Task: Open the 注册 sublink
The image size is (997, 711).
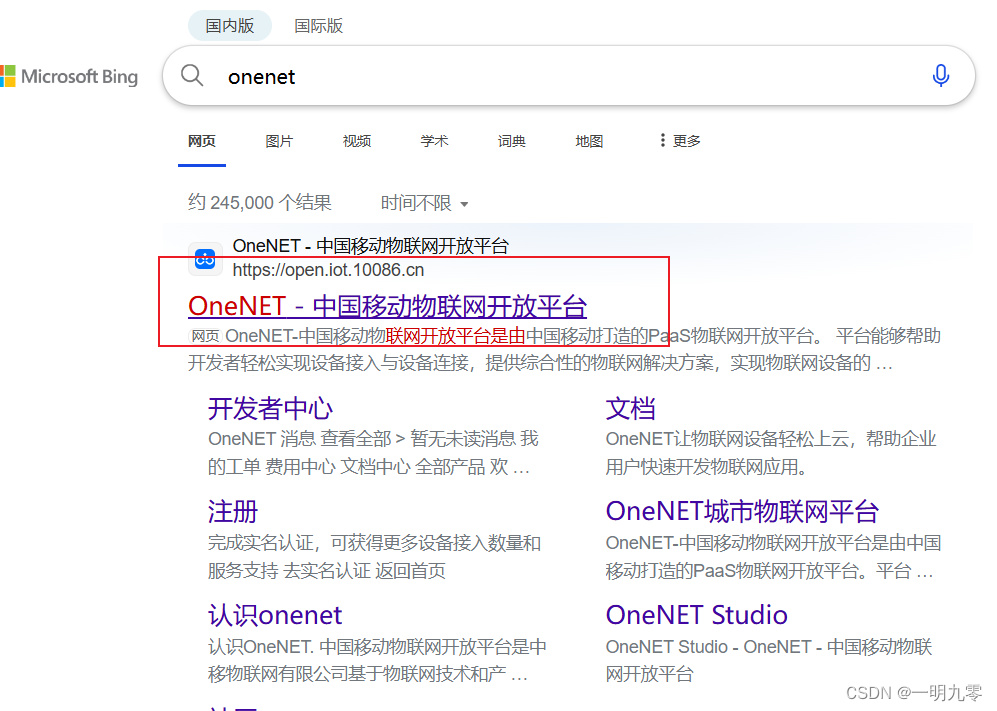Action: click(233, 511)
